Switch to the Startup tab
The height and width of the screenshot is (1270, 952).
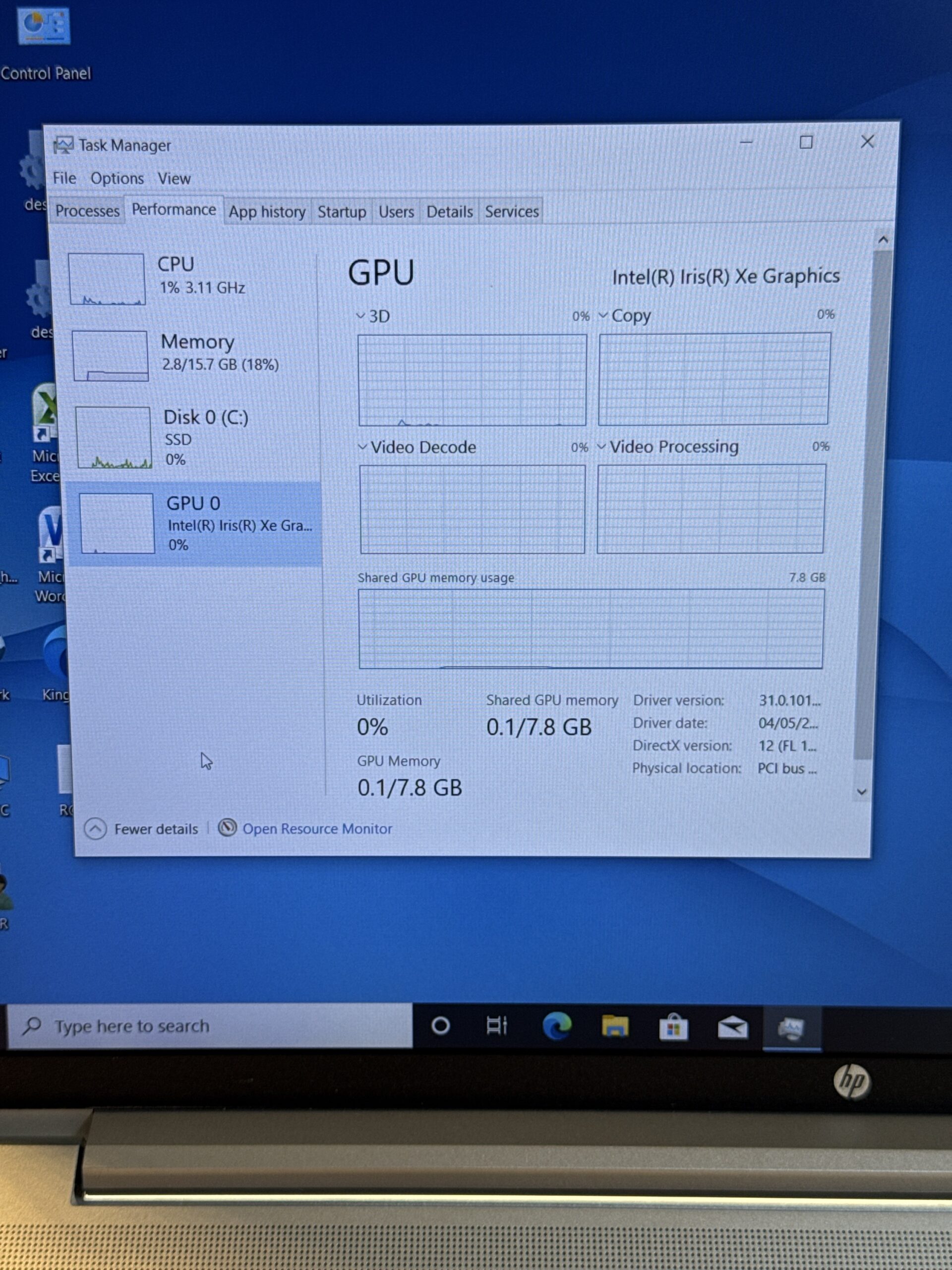tap(342, 212)
